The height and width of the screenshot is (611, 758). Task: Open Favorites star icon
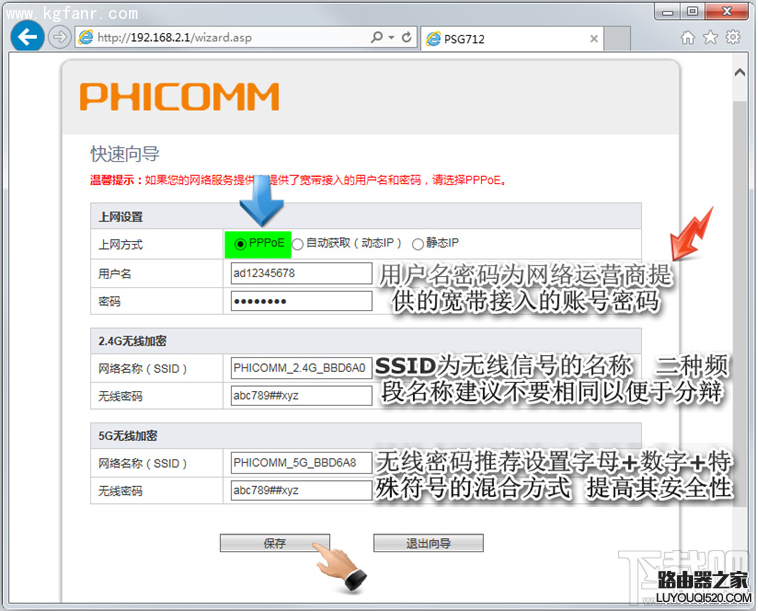(x=710, y=37)
